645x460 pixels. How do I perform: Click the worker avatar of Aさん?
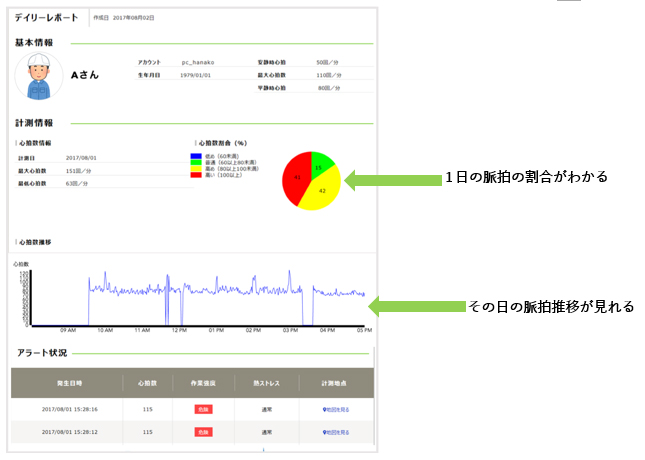(x=42, y=78)
